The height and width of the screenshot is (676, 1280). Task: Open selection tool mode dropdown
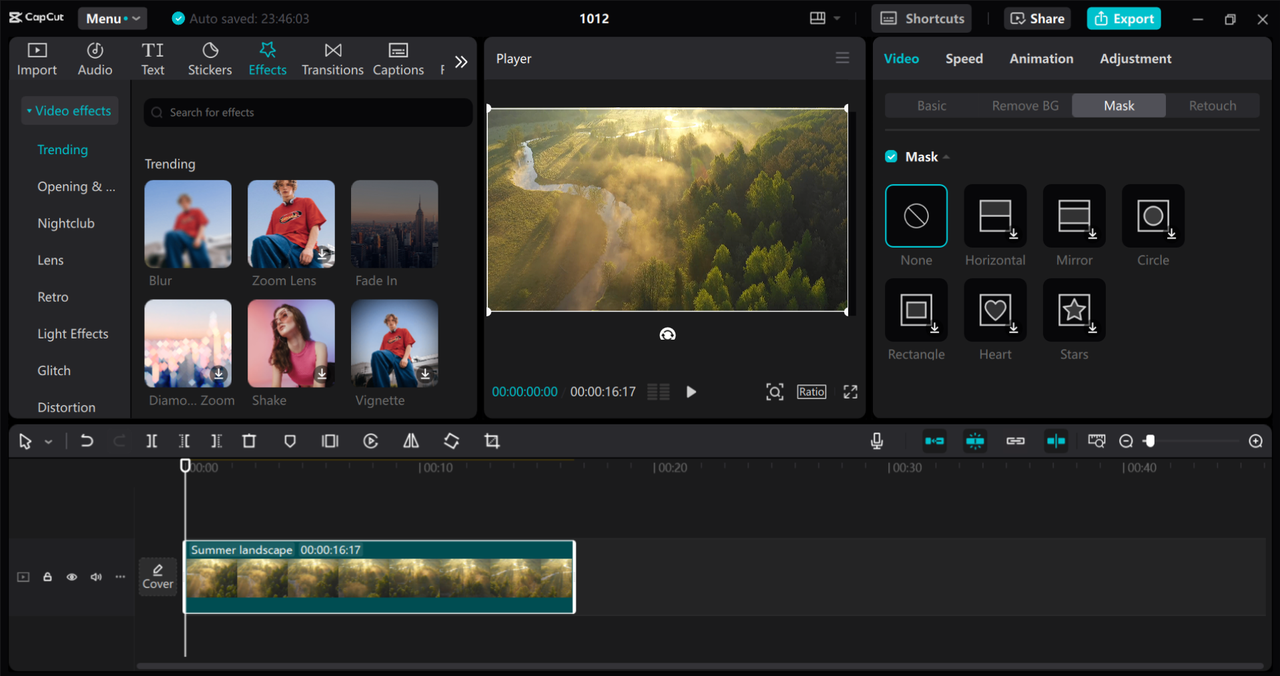pos(48,442)
